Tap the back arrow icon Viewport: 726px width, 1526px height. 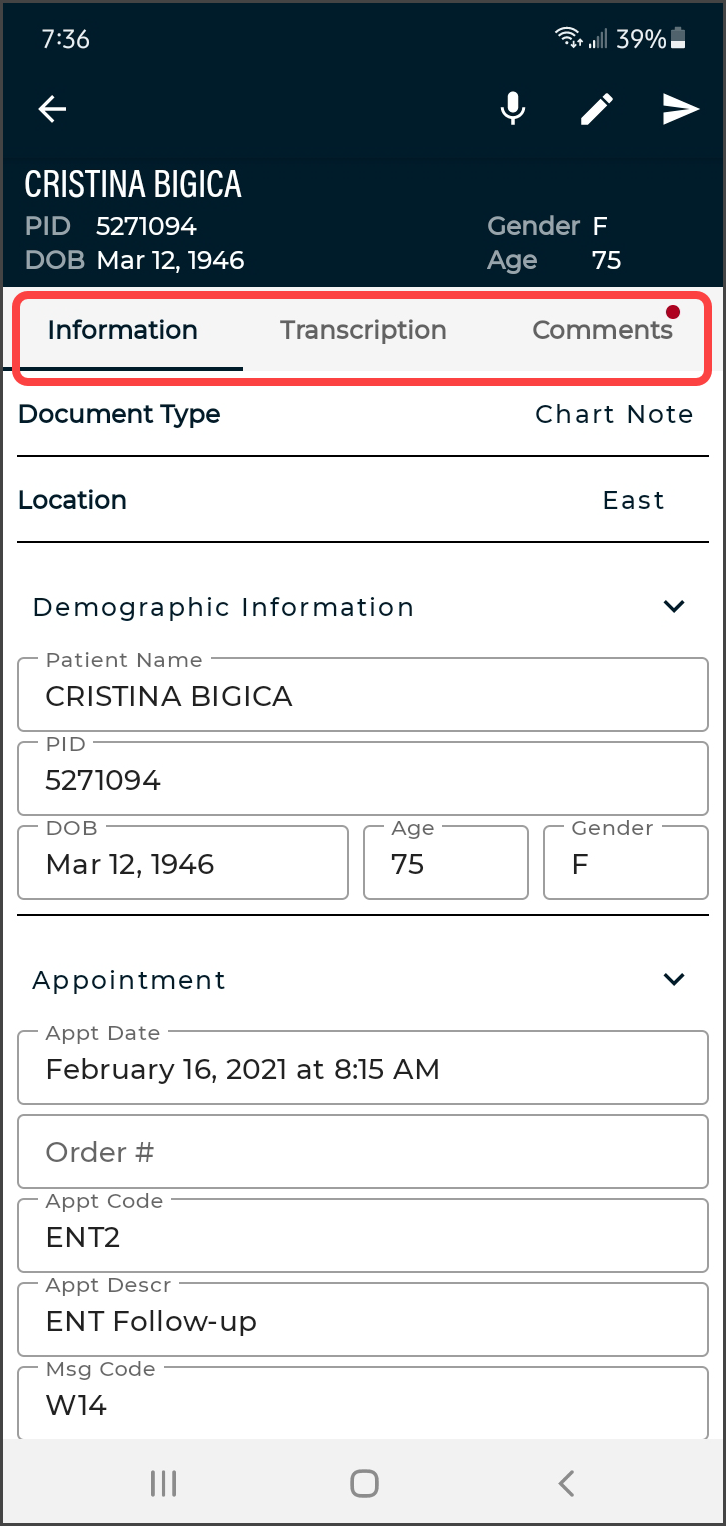click(52, 109)
